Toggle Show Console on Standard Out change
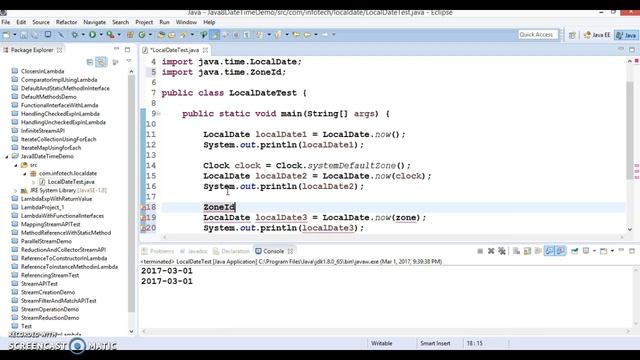This screenshot has height=360, width=640. pos(549,251)
